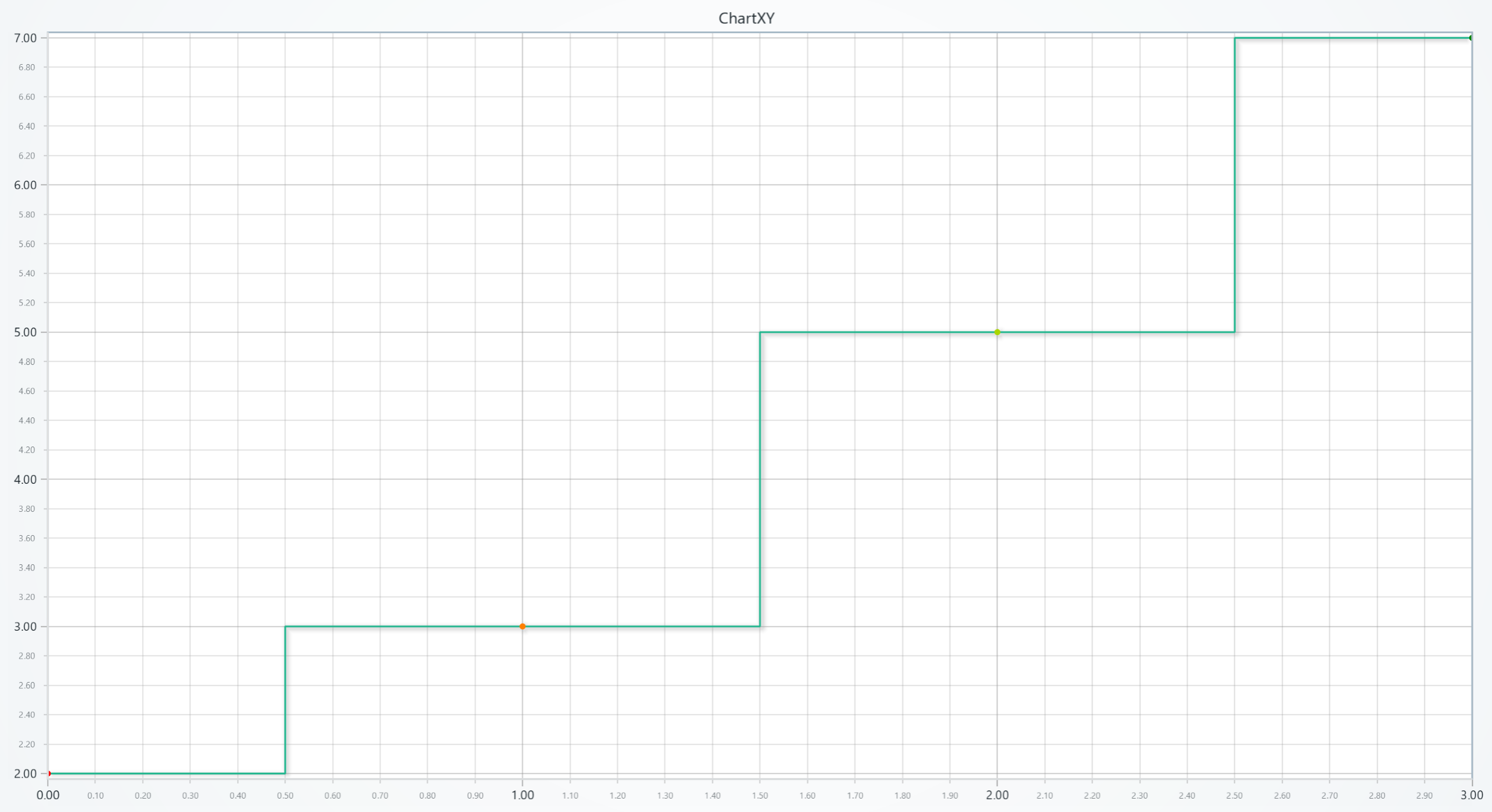Click the 2.00 tick label on X axis

(997, 794)
